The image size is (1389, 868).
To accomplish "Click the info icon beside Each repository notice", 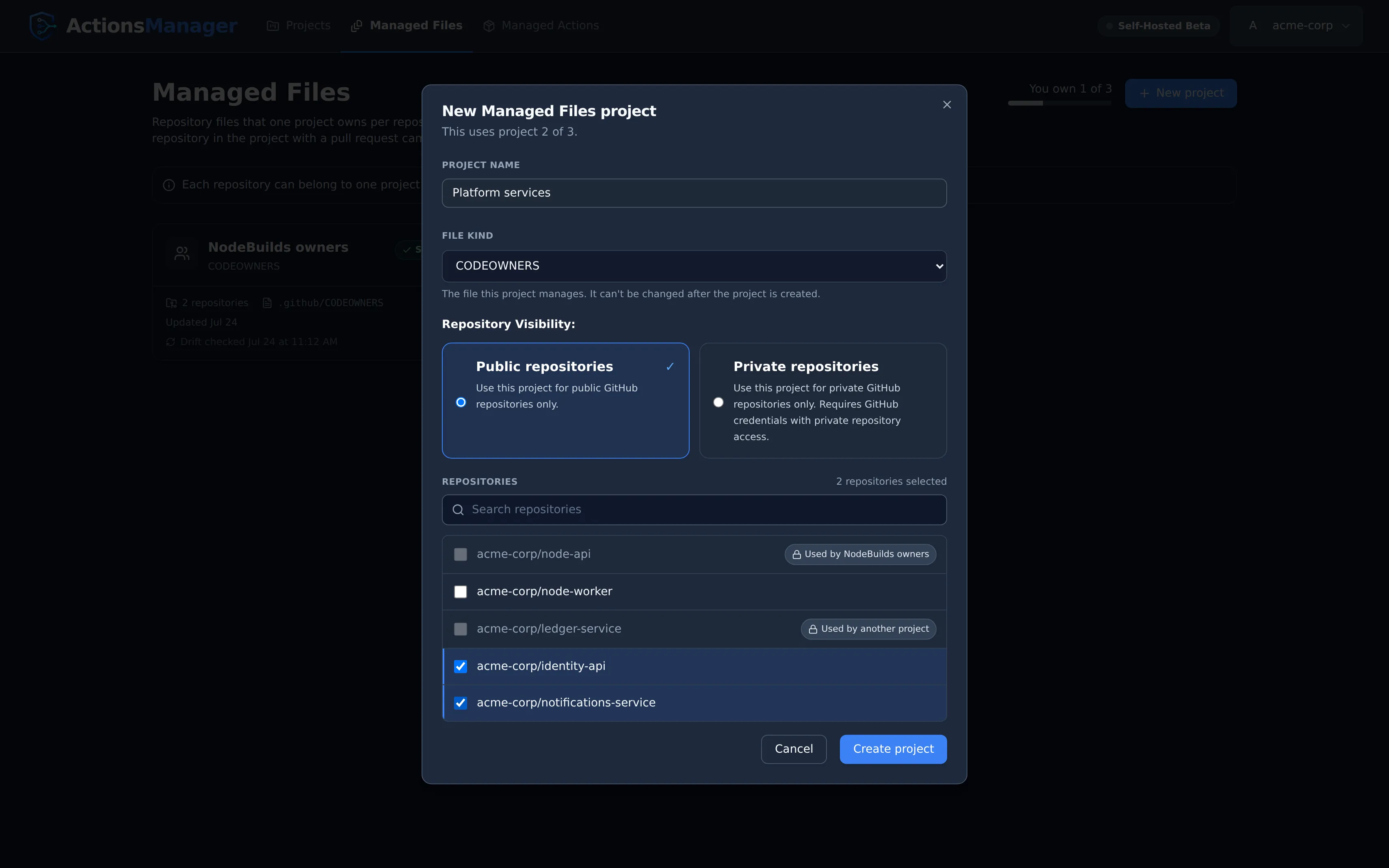I will coord(169,185).
